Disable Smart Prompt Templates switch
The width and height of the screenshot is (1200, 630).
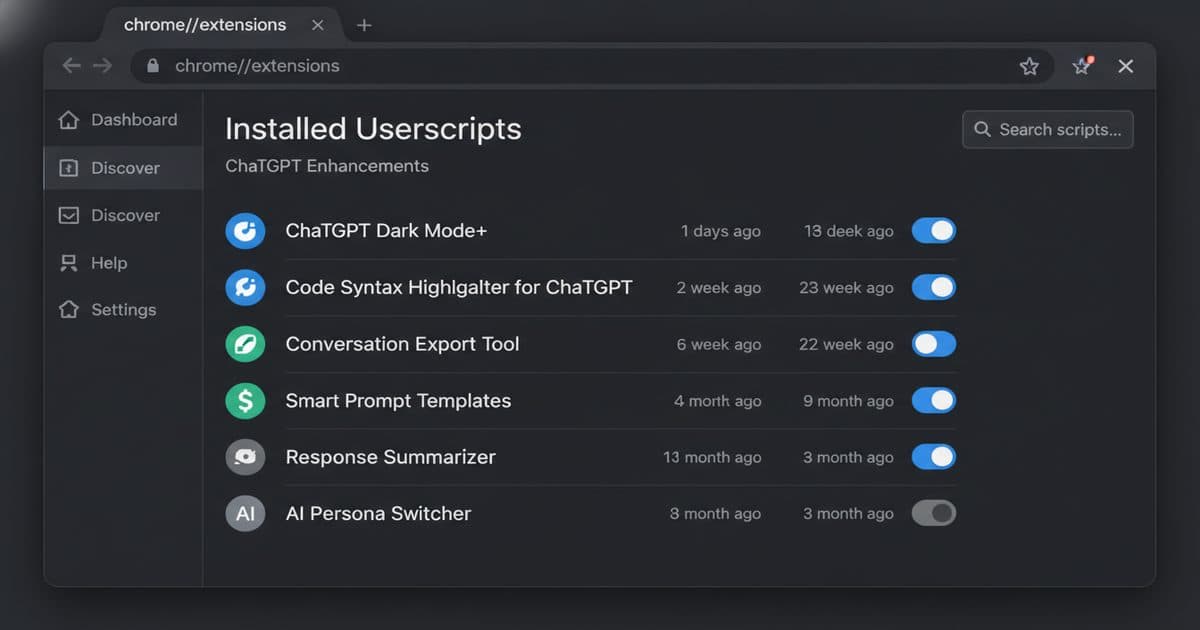[934, 401]
